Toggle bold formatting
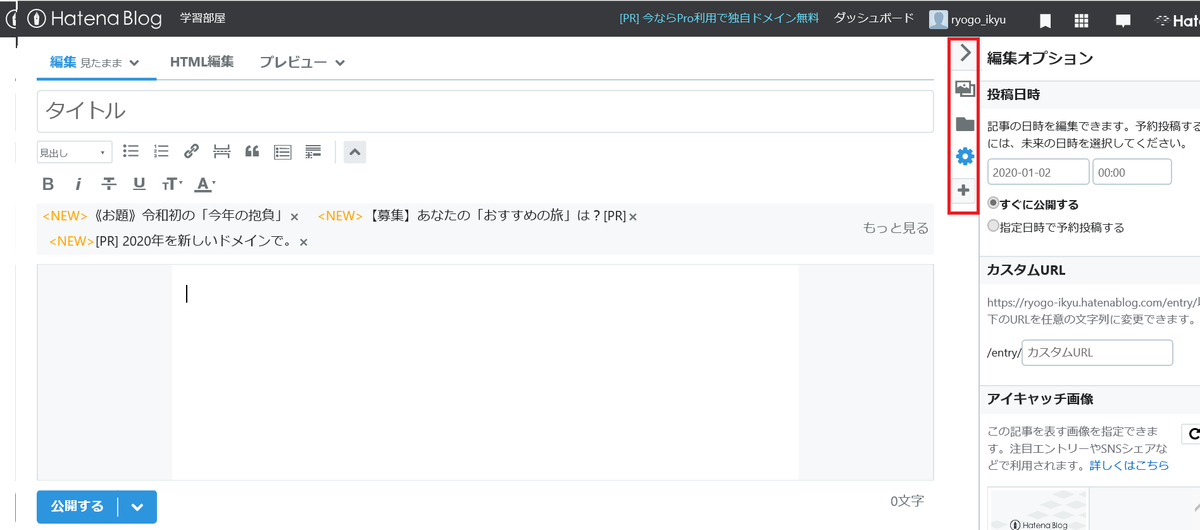Screen dimensions: 1200x530 pos(48,184)
